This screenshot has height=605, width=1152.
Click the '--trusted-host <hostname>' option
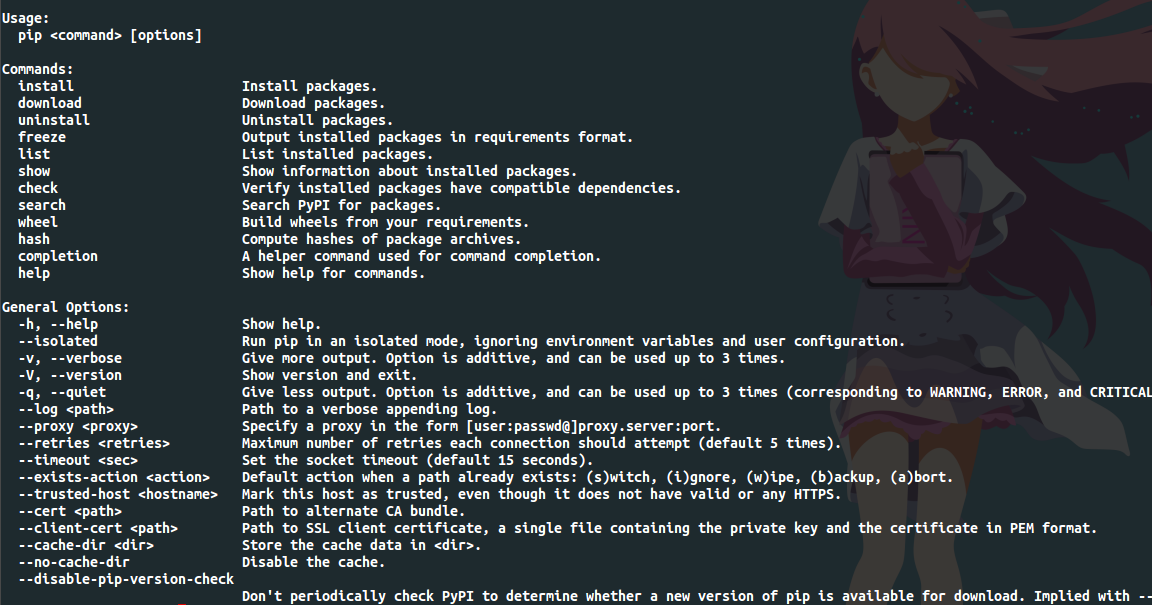coord(118,494)
